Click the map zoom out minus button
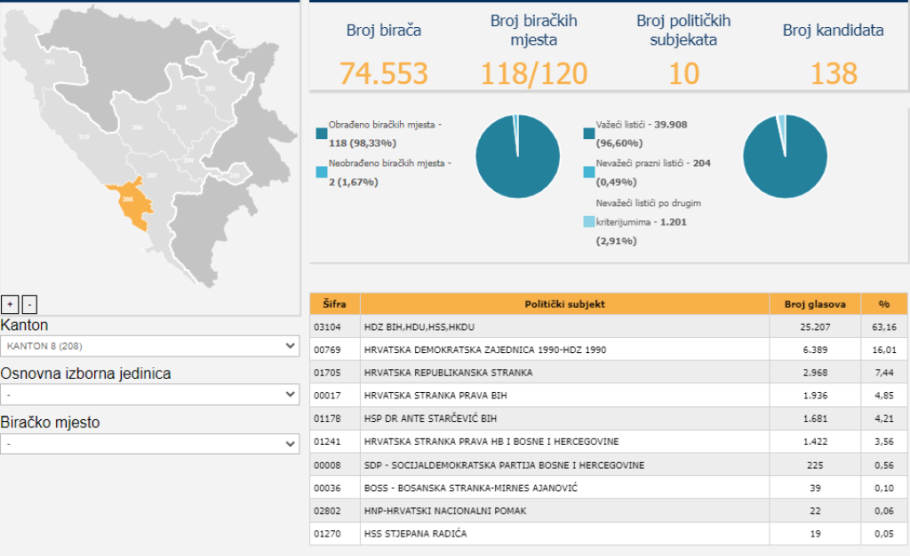 click(x=29, y=304)
